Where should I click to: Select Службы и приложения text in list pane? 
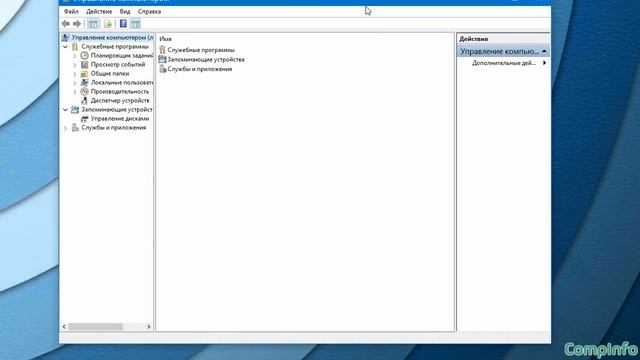[x=200, y=69]
